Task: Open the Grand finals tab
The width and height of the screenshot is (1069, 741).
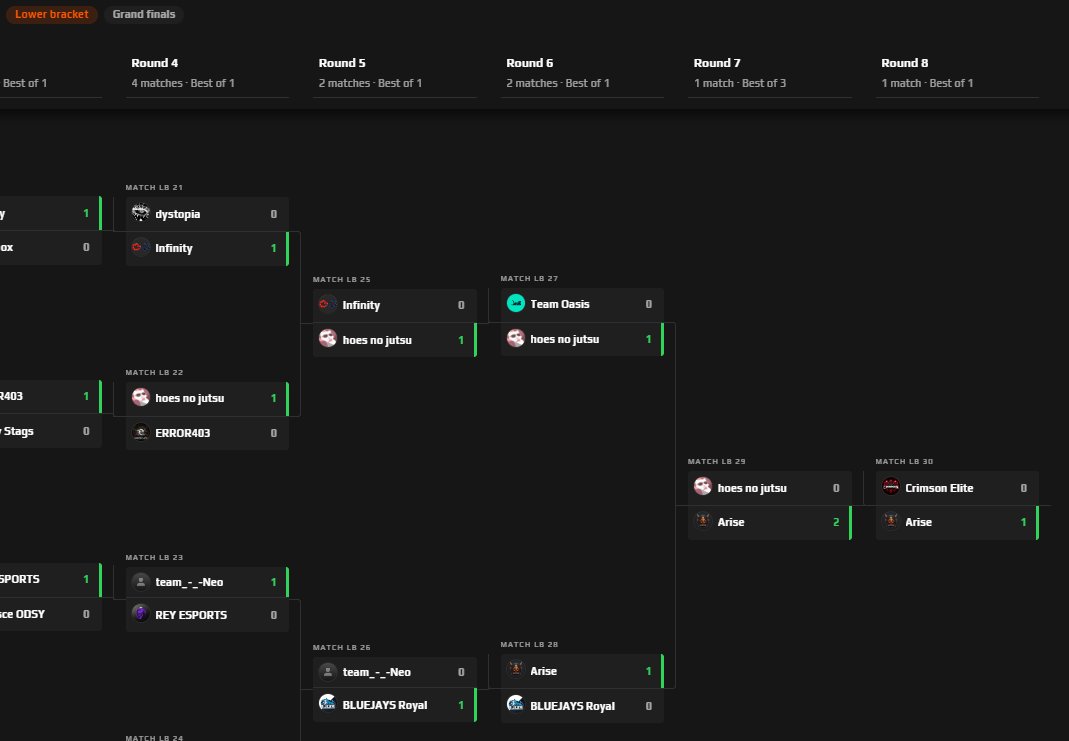Action: (144, 14)
